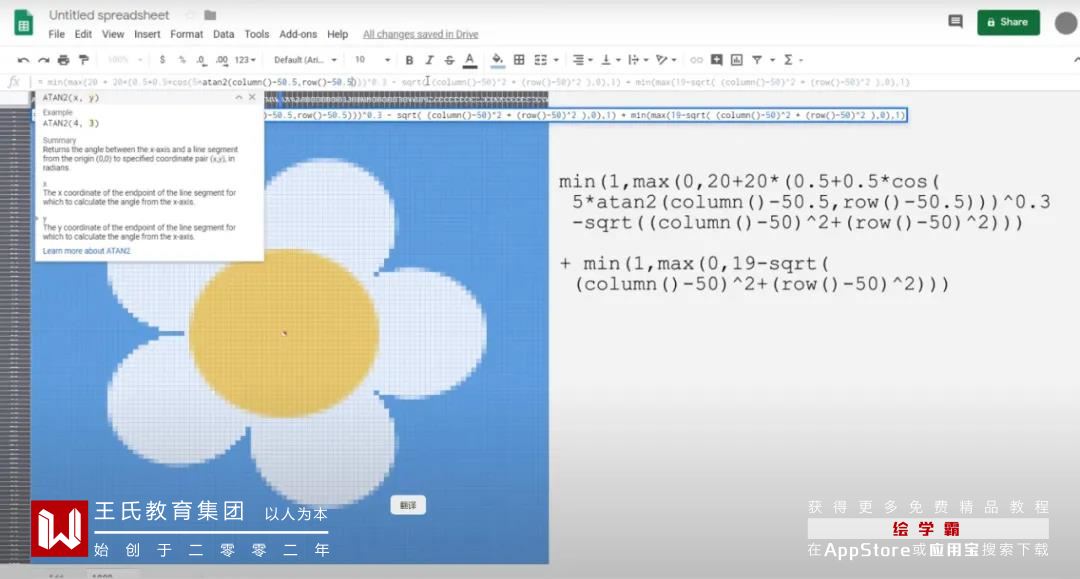The height and width of the screenshot is (579, 1080).
Task: Click the Insert chart icon
Action: tap(736, 61)
